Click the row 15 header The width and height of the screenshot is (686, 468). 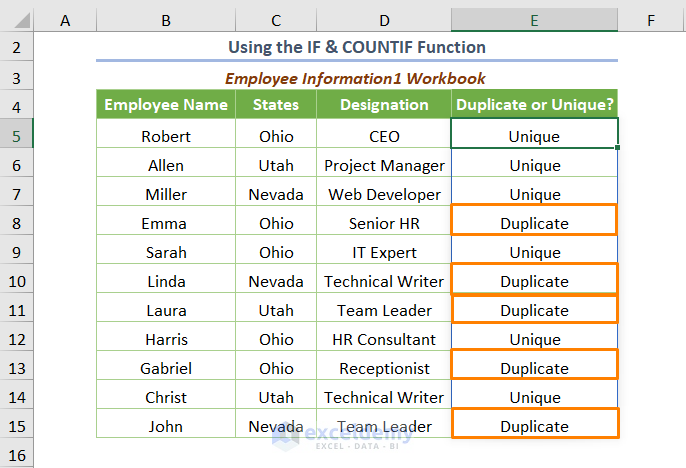17,426
